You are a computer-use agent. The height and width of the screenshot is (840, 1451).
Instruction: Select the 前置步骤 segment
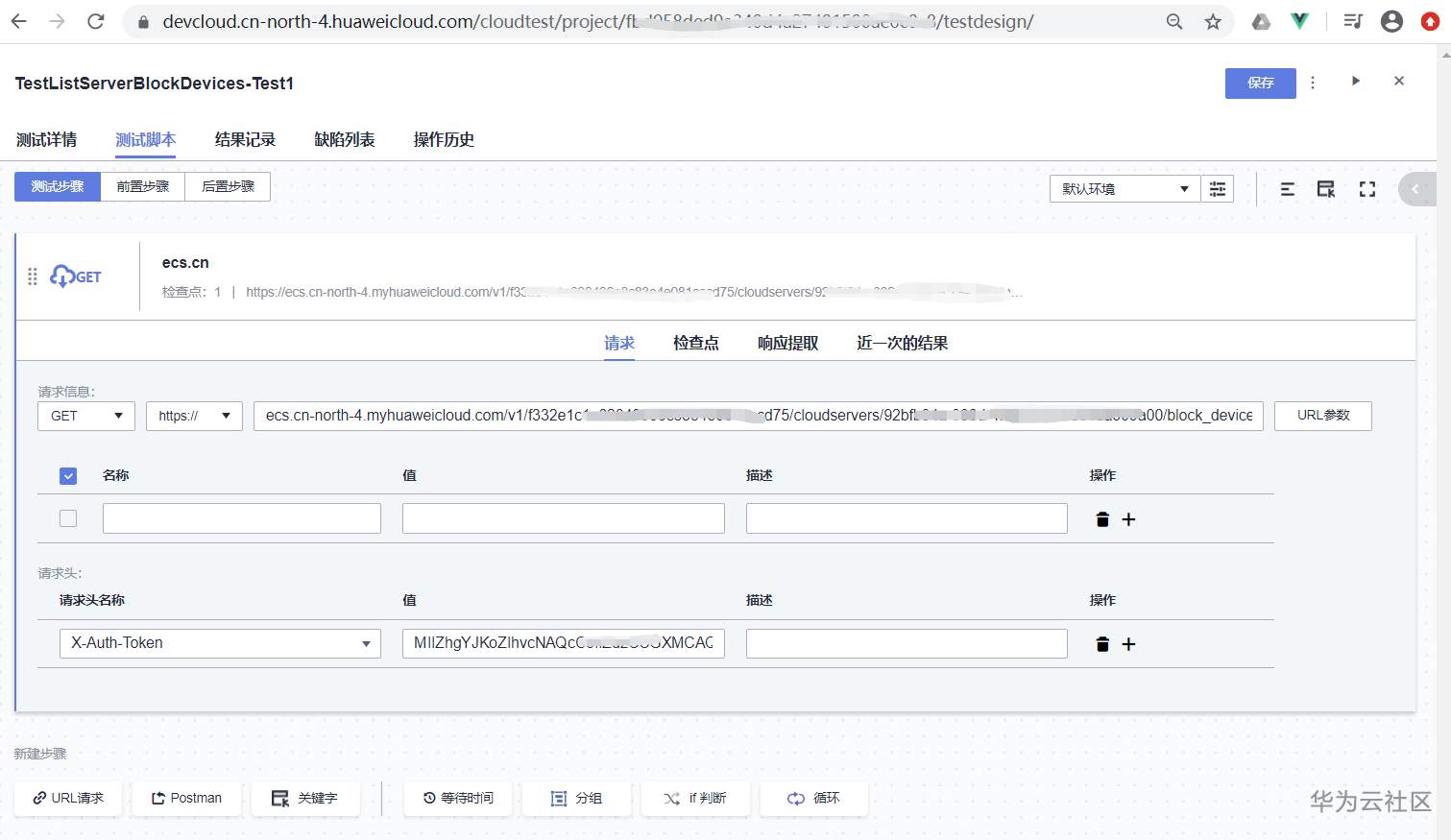tap(143, 186)
